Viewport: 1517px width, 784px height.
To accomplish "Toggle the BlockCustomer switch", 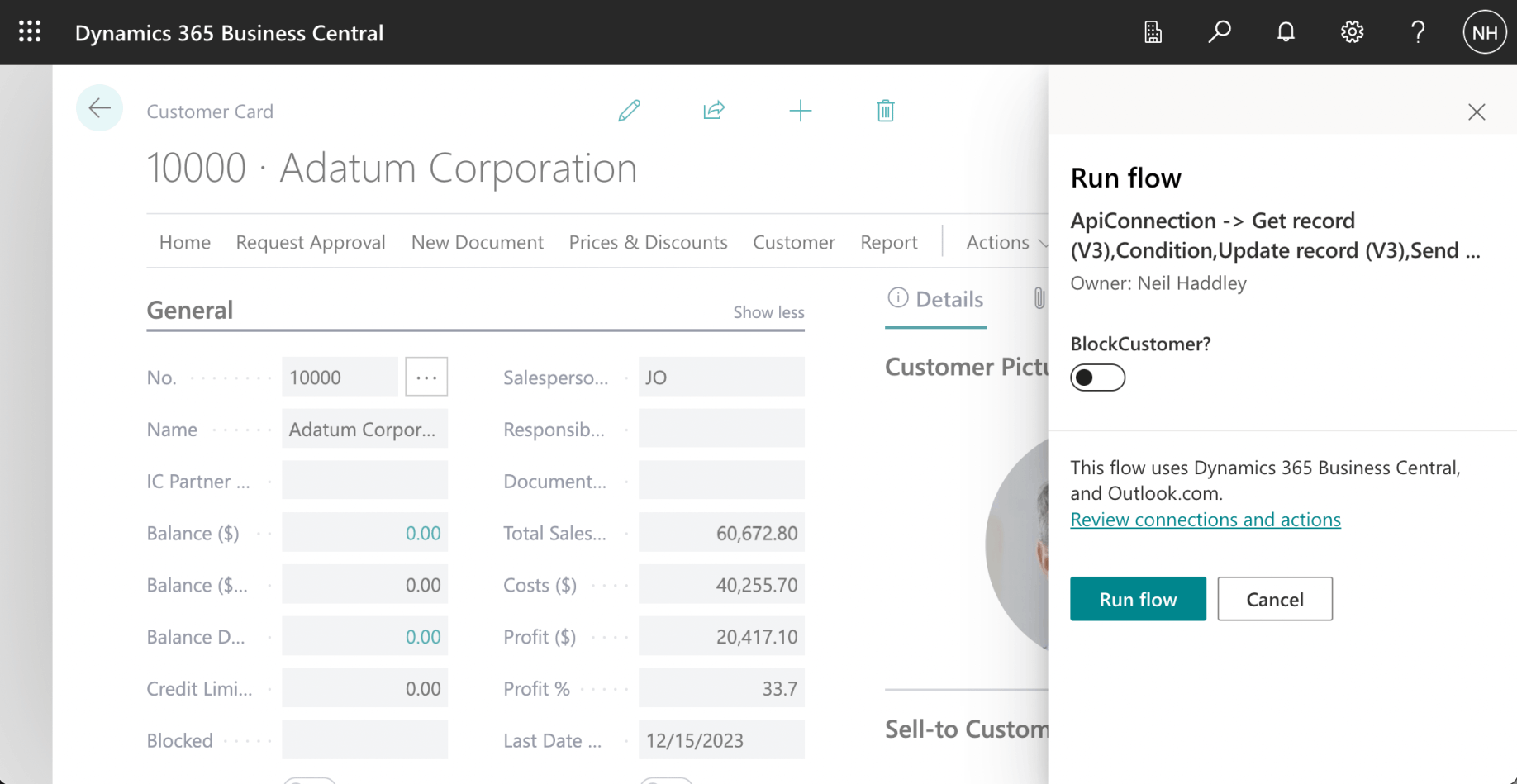I will 1097,378.
